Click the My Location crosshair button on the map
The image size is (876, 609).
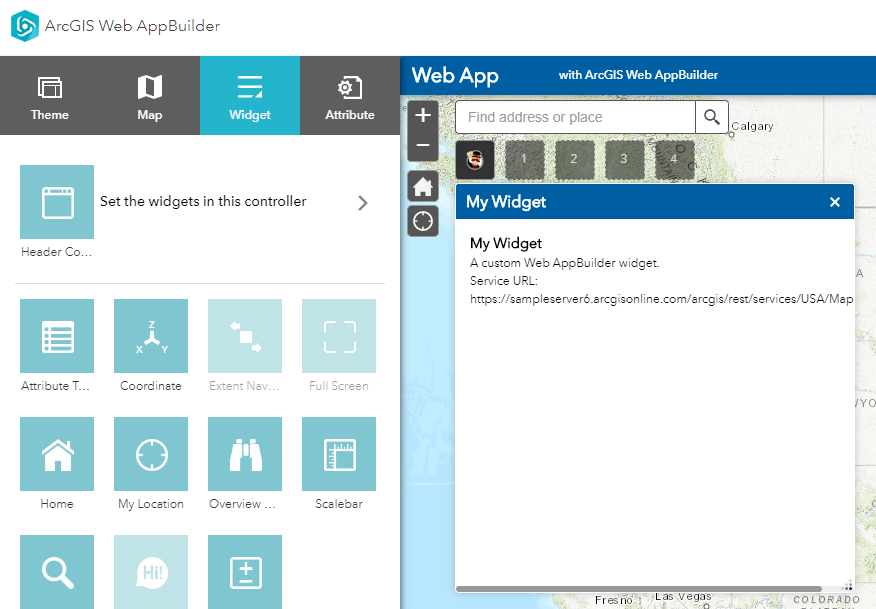[422, 221]
